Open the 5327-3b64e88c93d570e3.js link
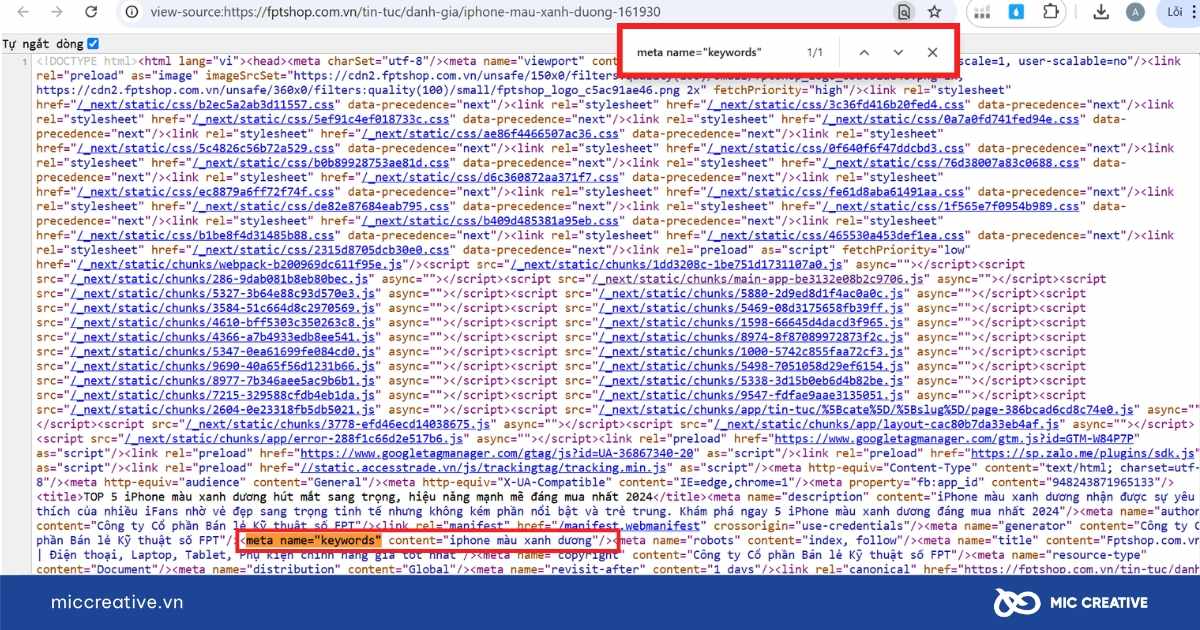Viewport: 1200px width, 630px height. click(x=225, y=293)
